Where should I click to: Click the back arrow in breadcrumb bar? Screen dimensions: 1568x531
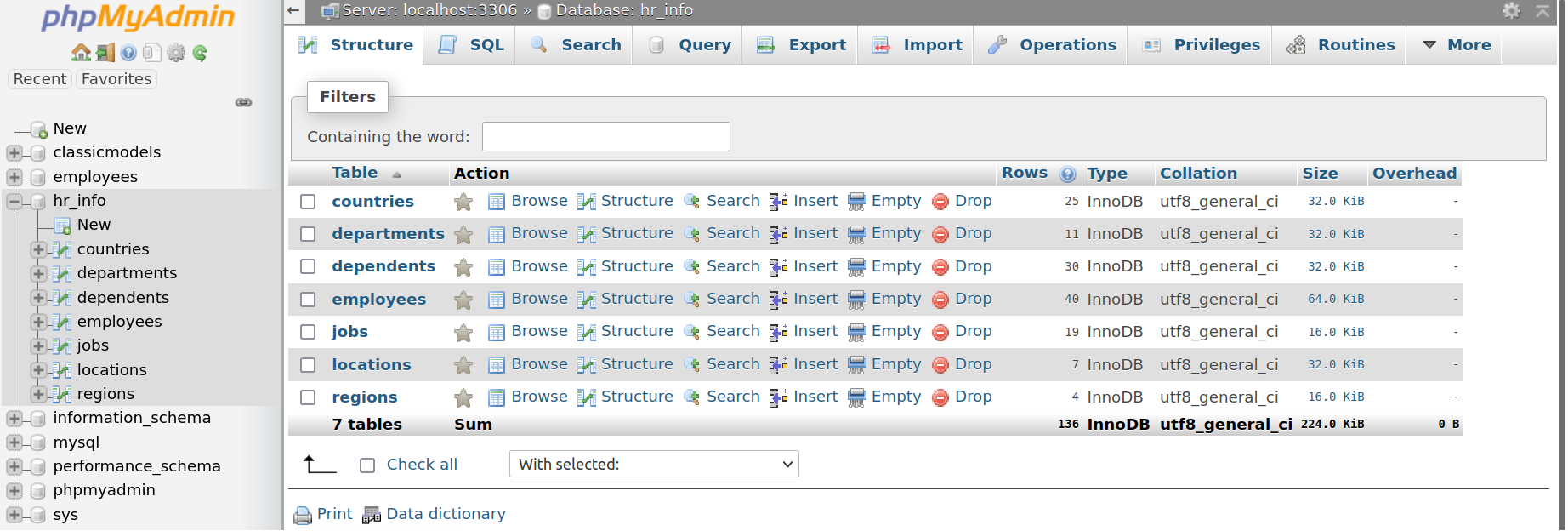tap(293, 10)
